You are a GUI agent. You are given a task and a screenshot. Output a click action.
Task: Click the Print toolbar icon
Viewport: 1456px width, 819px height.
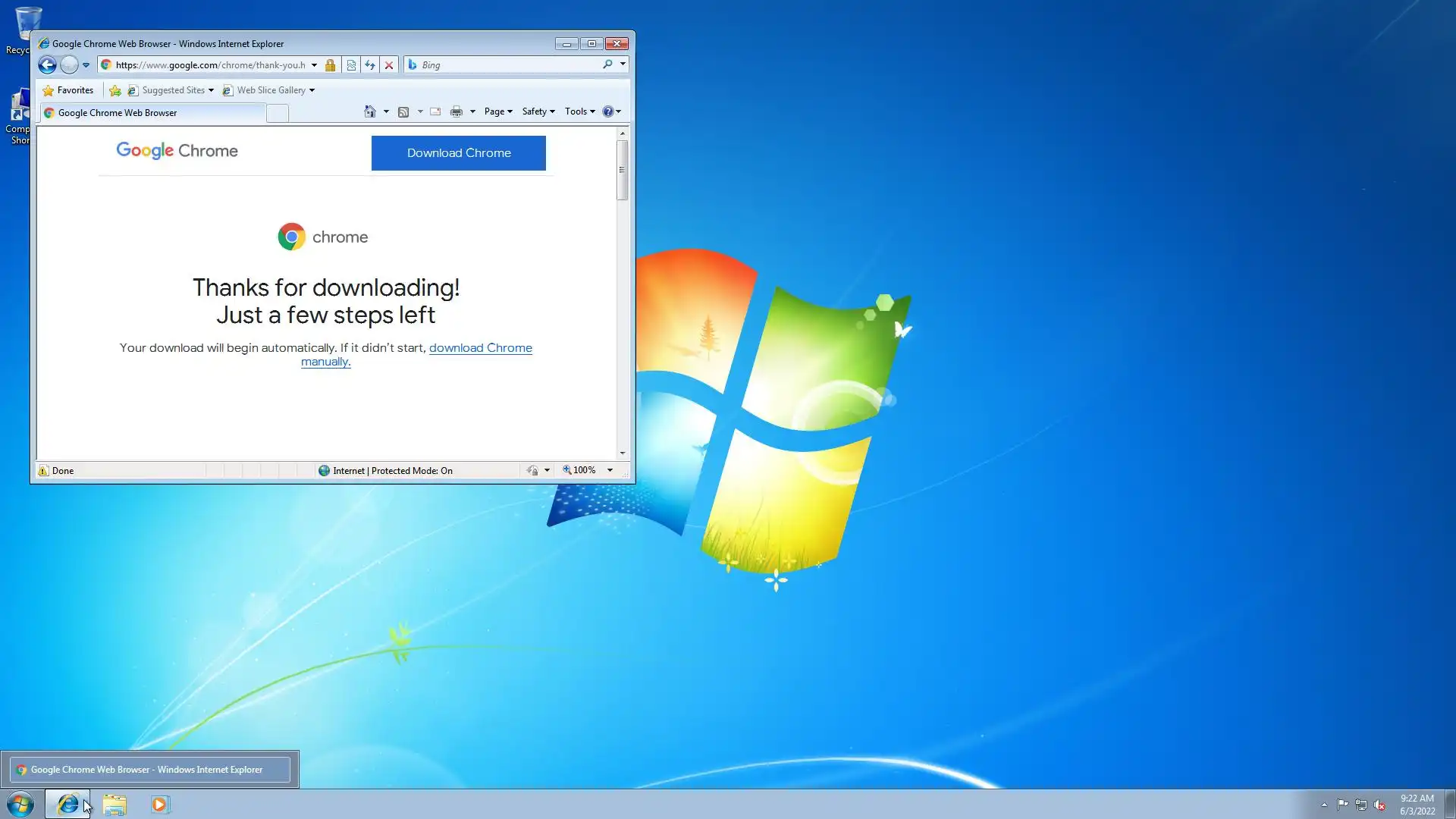click(456, 111)
